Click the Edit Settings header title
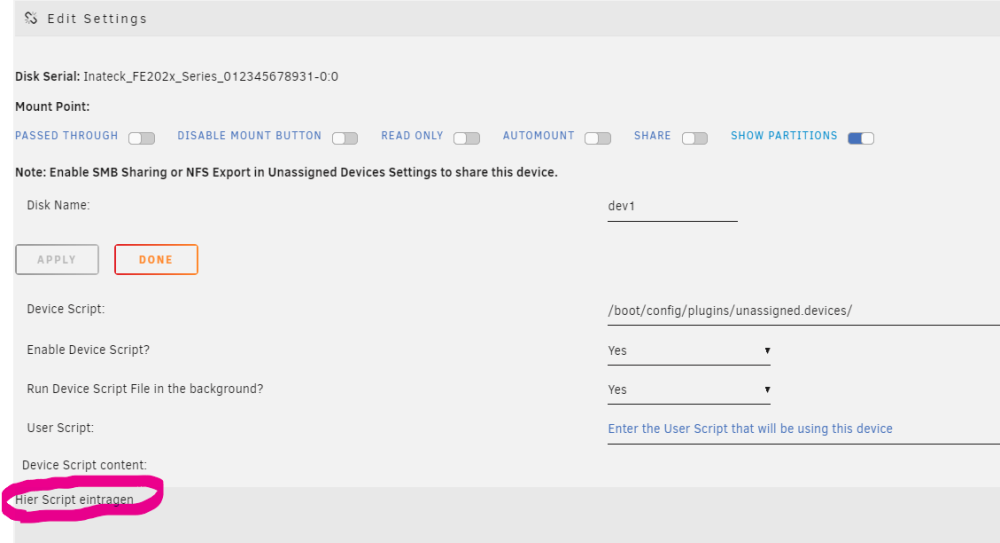 pyautogui.click(x=97, y=19)
